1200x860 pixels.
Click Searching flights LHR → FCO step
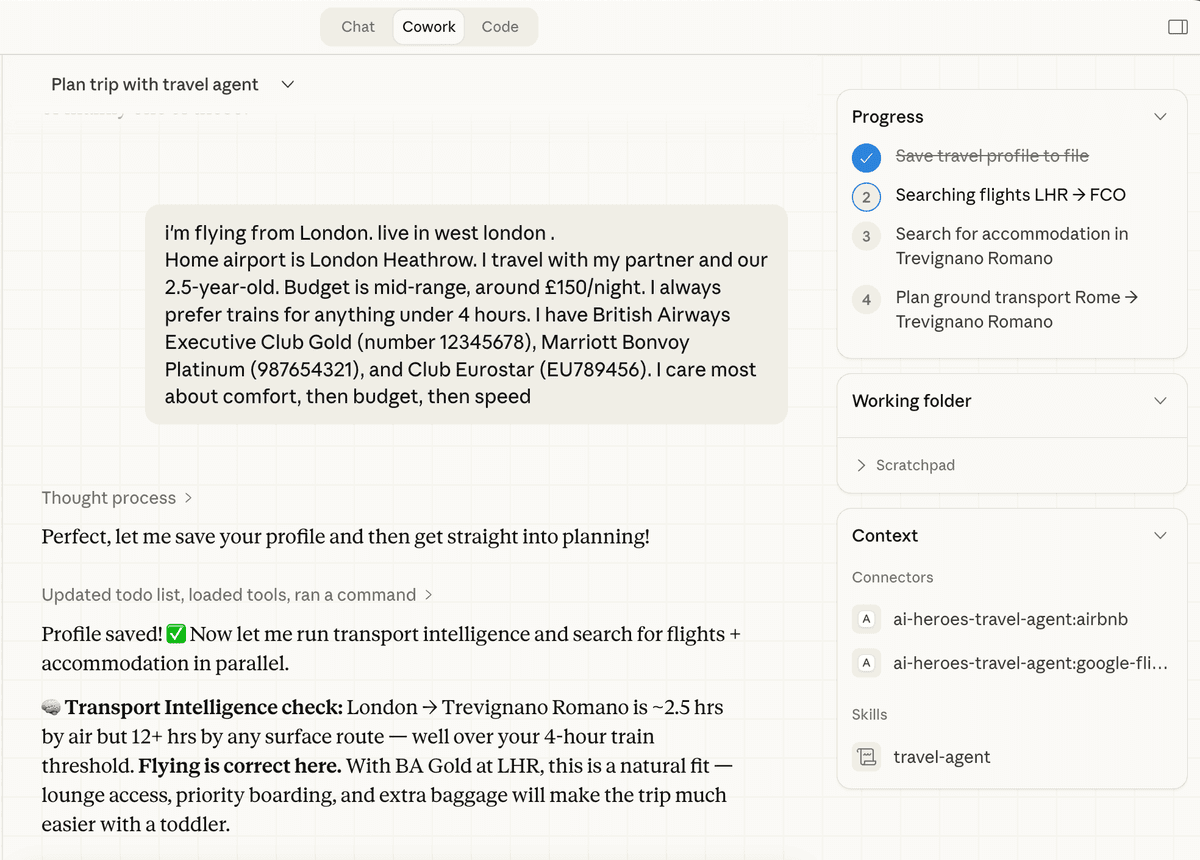[x=1011, y=195]
